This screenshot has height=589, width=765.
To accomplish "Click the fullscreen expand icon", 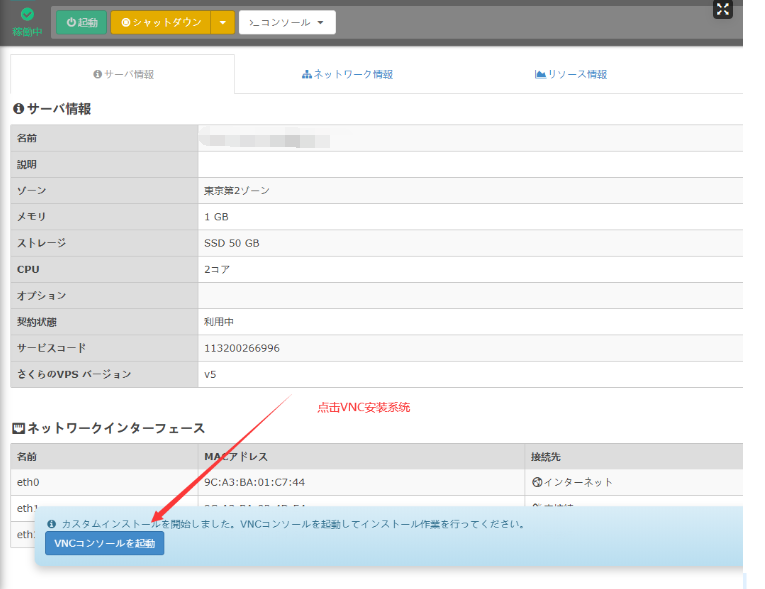I will tap(723, 9).
